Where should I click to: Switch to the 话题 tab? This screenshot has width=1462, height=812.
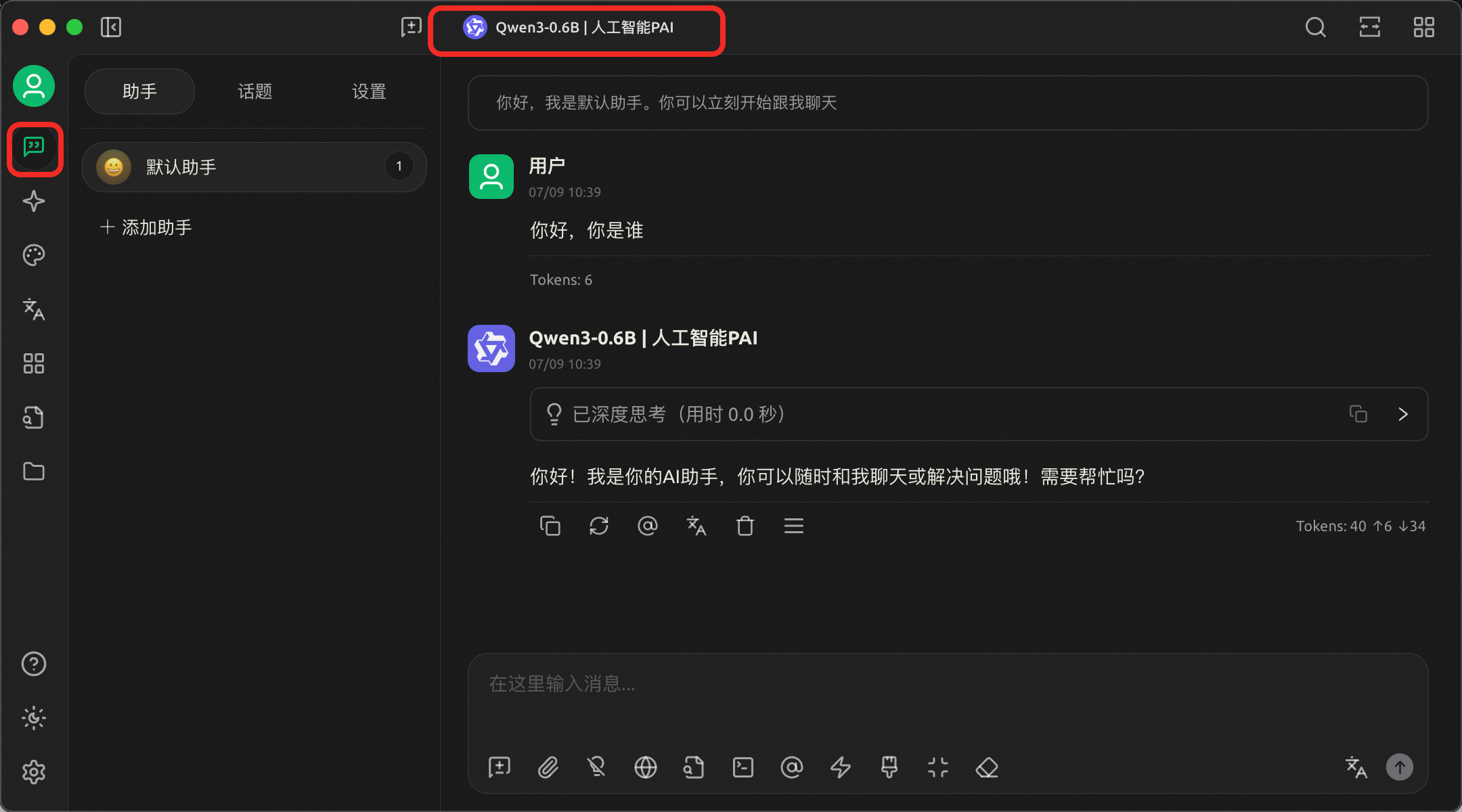255,91
